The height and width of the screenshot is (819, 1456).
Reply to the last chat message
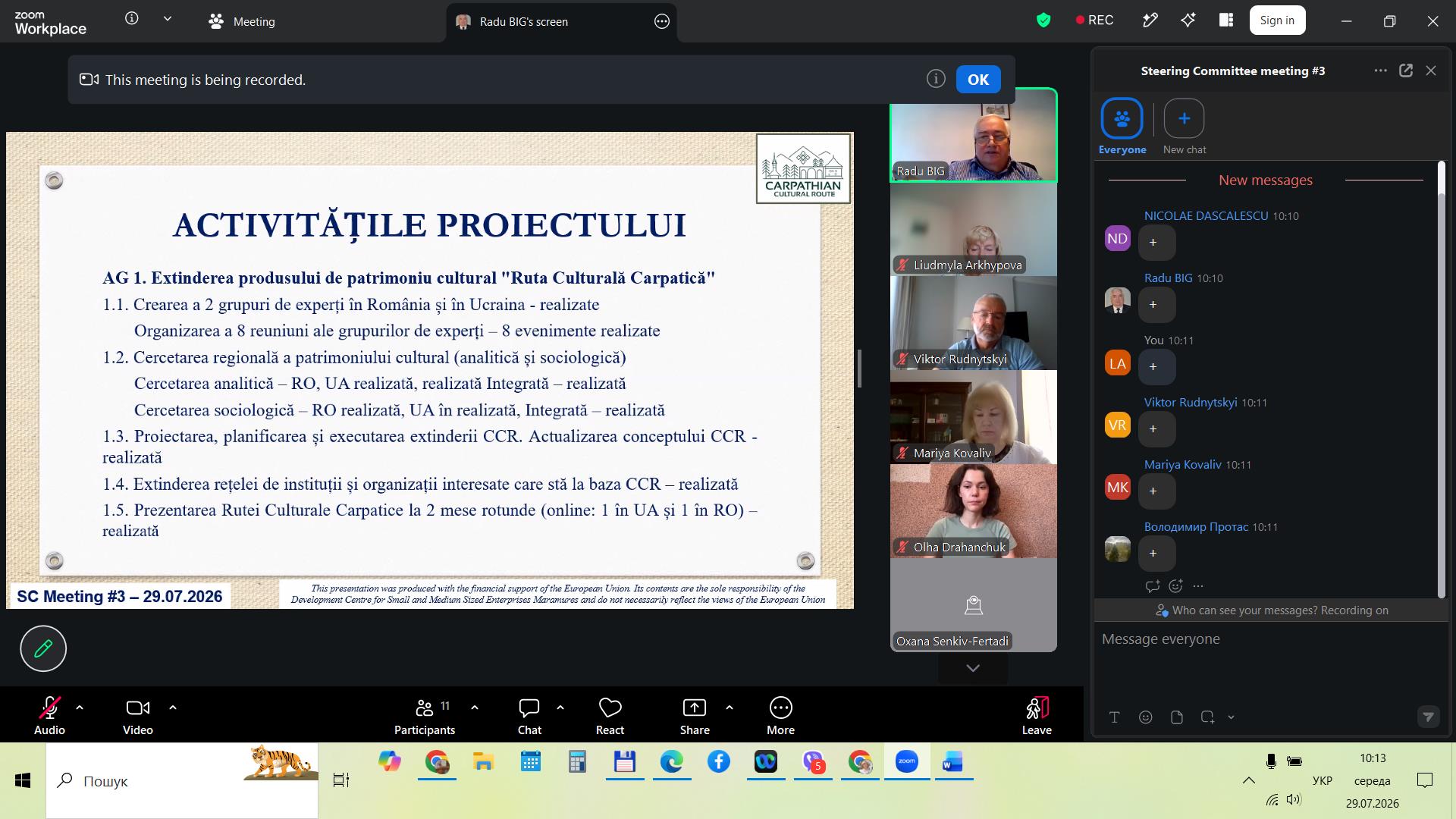pyautogui.click(x=1153, y=586)
